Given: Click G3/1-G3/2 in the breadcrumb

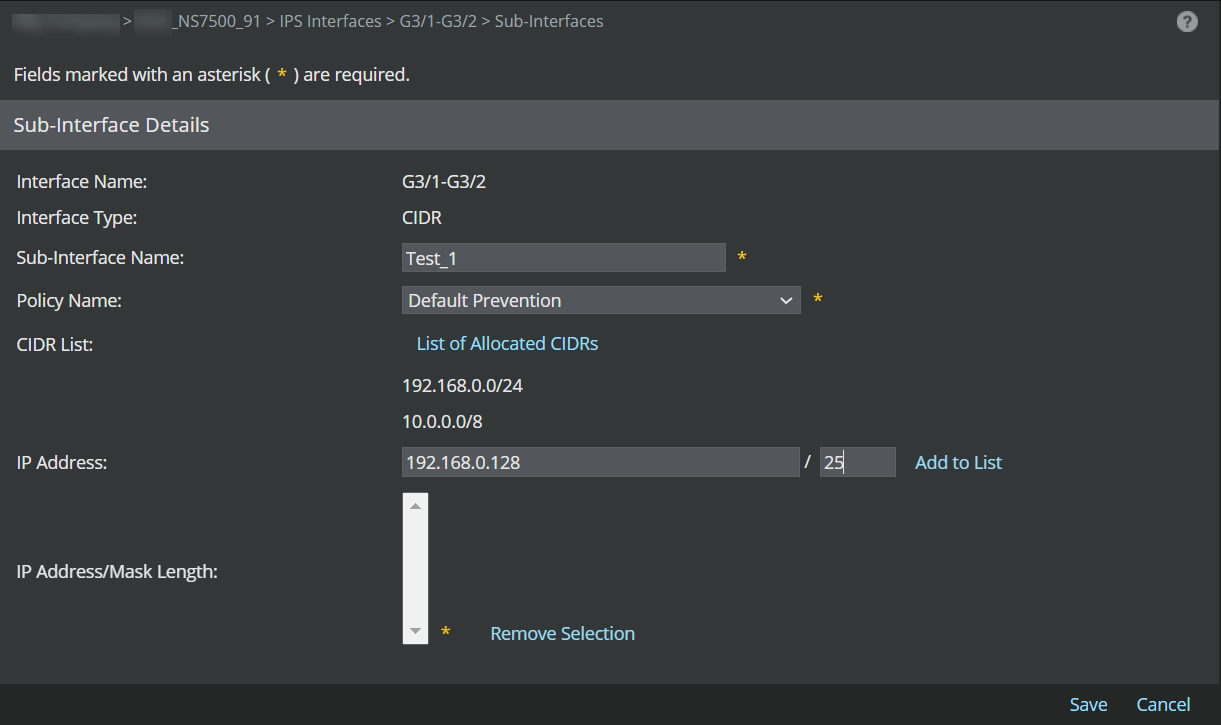Looking at the screenshot, I should tap(438, 21).
